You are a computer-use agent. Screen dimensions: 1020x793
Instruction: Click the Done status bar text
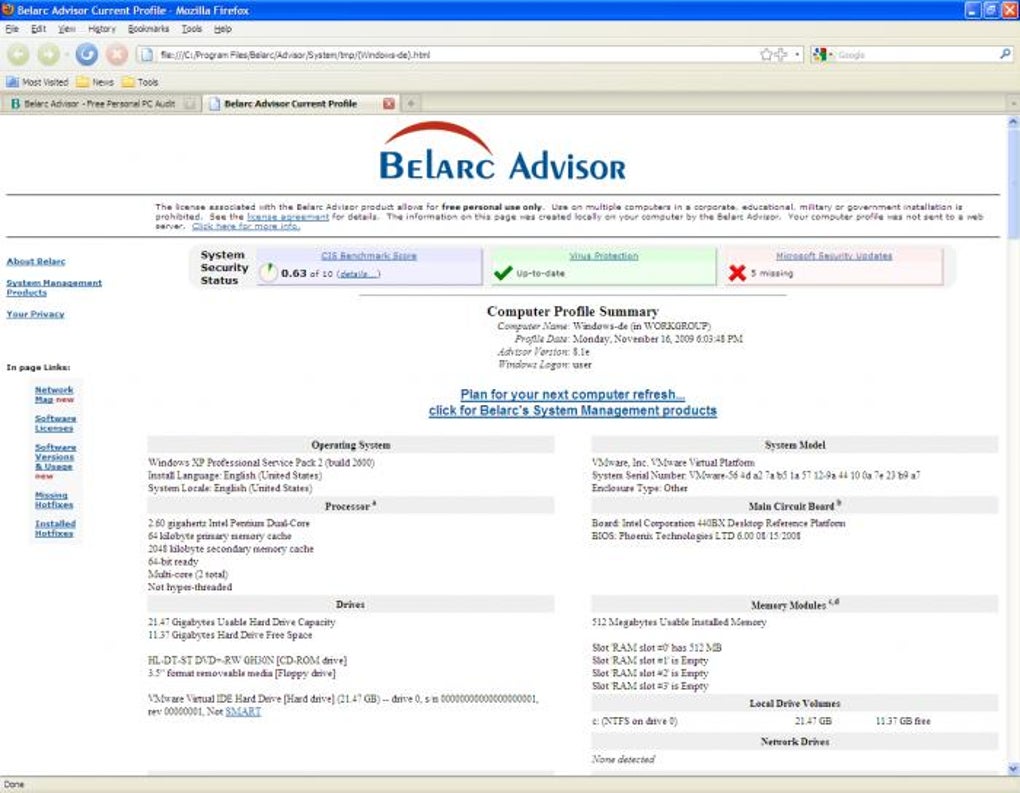coord(14,785)
